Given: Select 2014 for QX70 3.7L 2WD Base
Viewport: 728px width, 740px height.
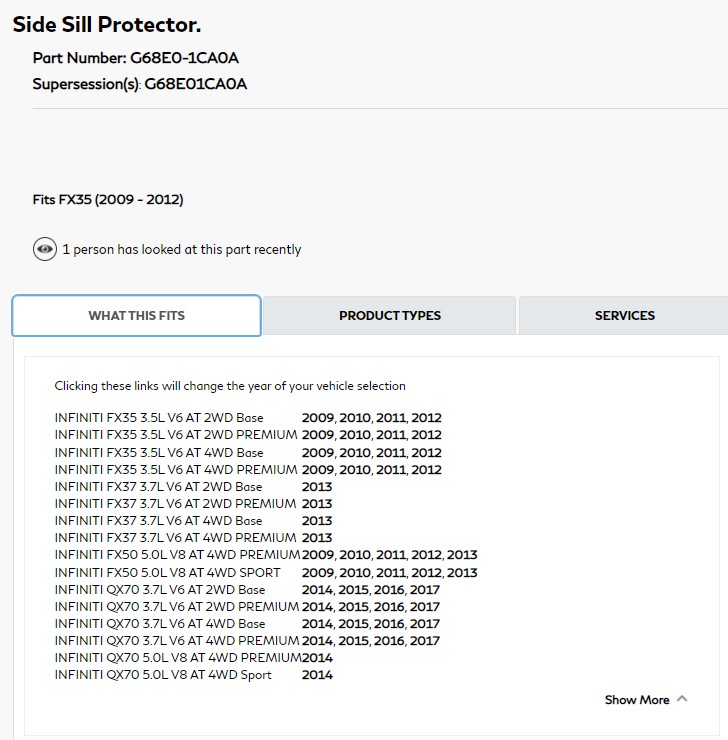Looking at the screenshot, I should 318,590.
